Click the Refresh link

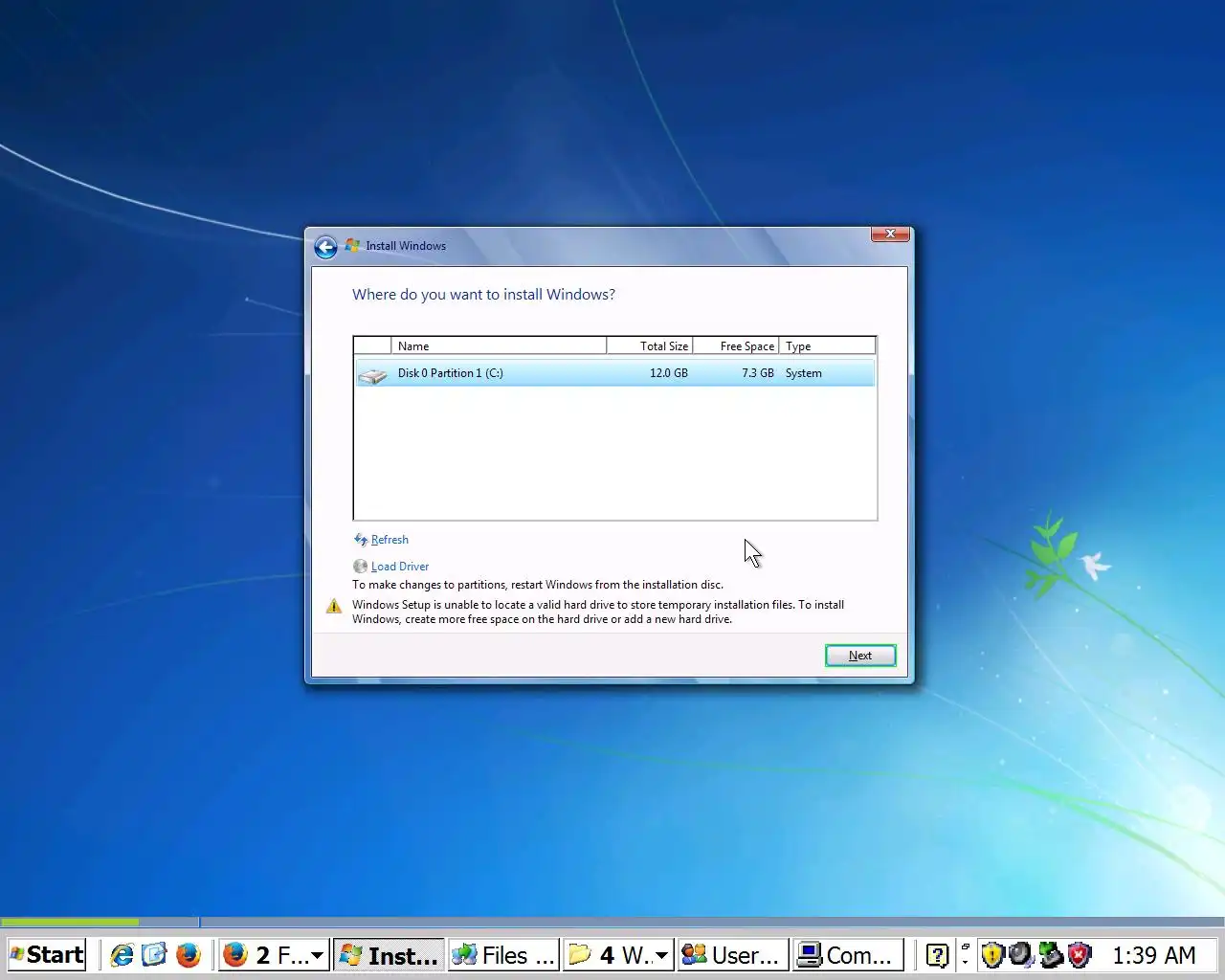coord(390,540)
